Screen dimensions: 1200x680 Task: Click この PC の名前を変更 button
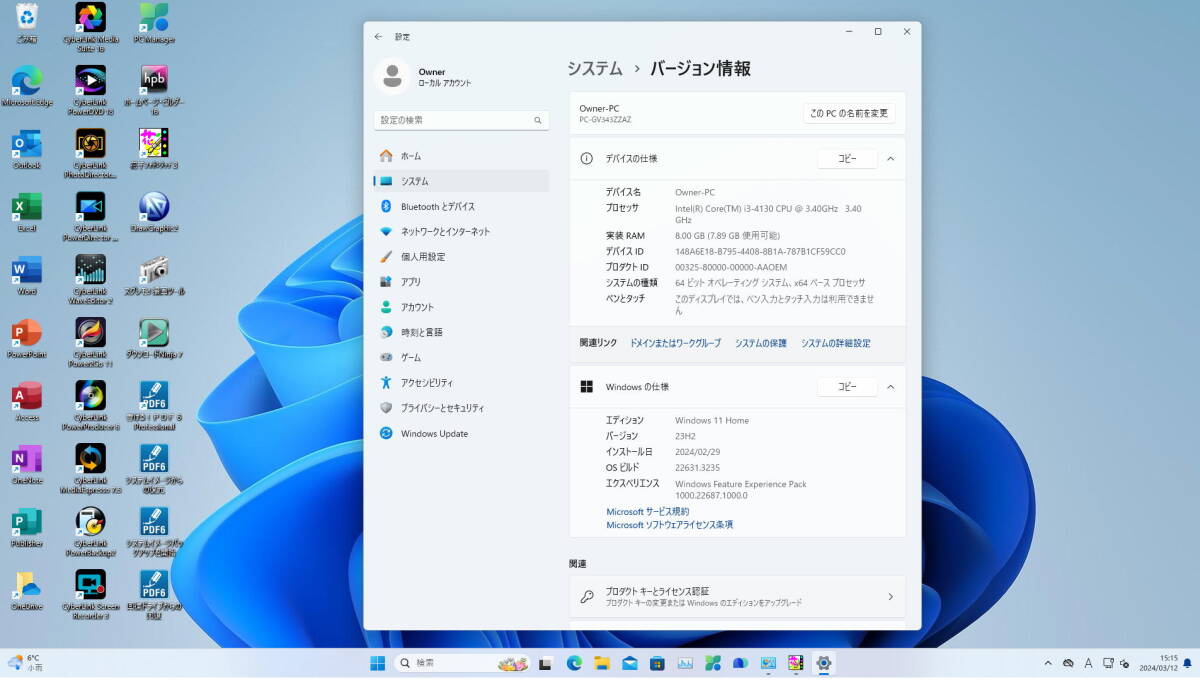(849, 113)
